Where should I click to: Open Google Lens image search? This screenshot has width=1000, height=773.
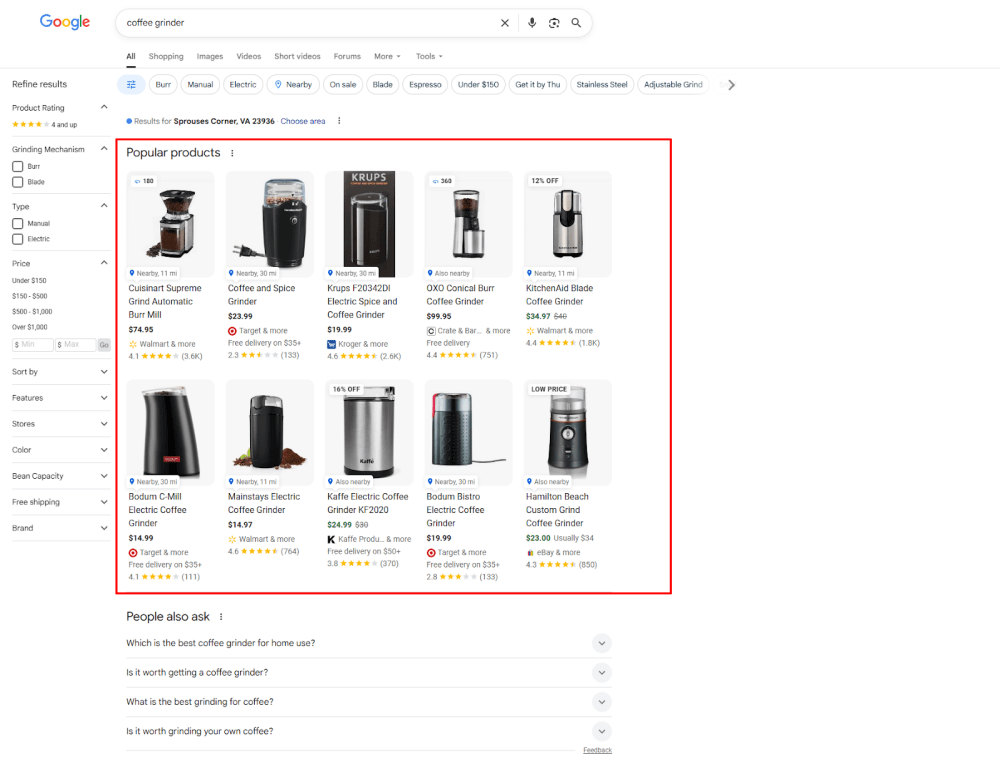click(x=554, y=22)
